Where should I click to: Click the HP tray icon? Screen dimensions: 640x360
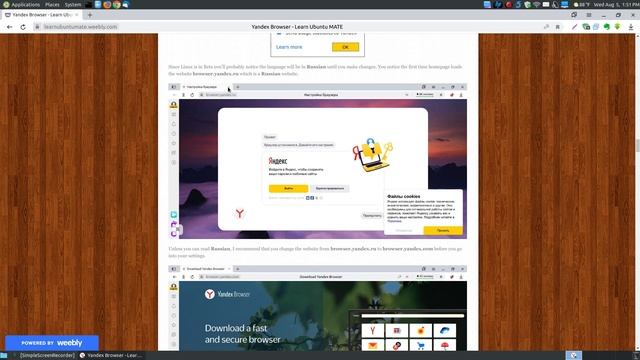click(498, 4)
